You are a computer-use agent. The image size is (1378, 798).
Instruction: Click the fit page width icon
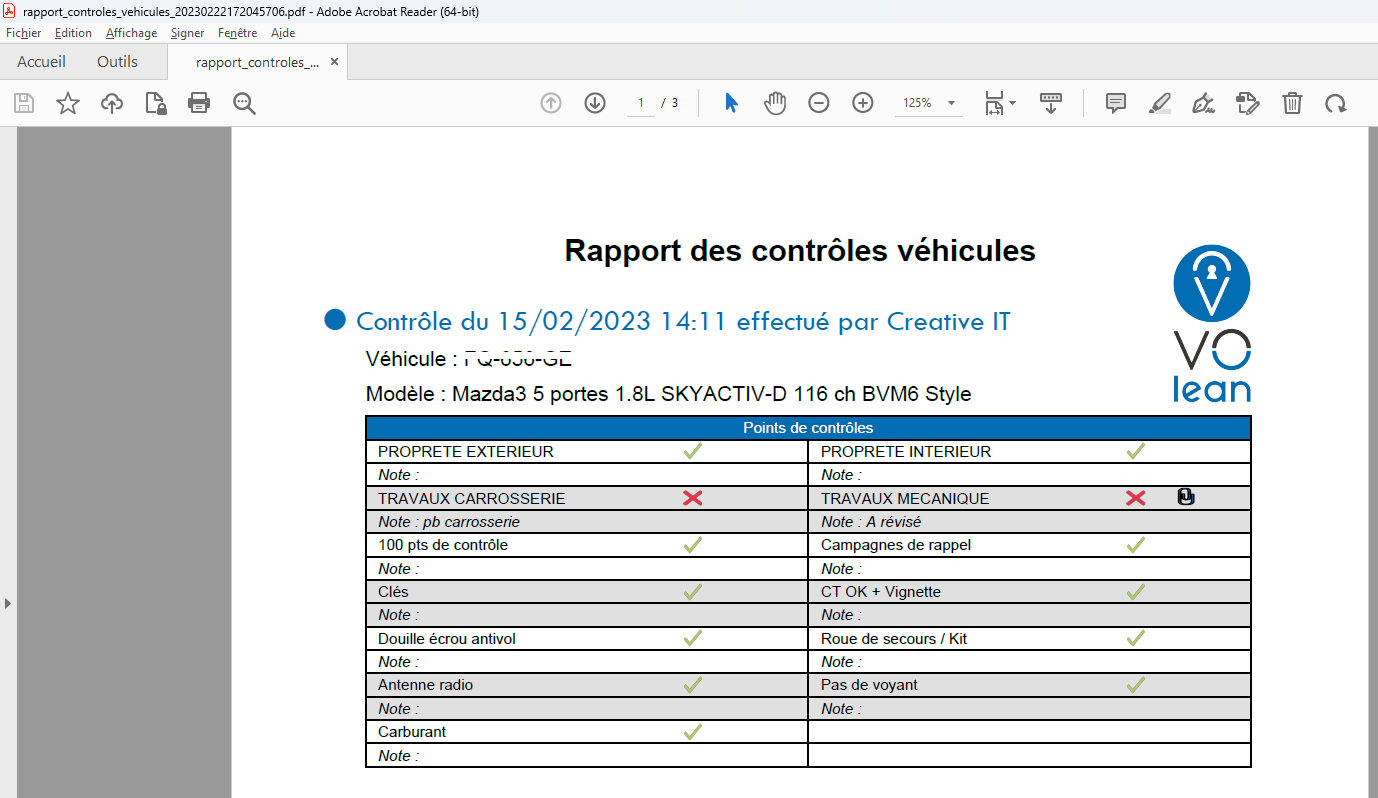coord(995,103)
